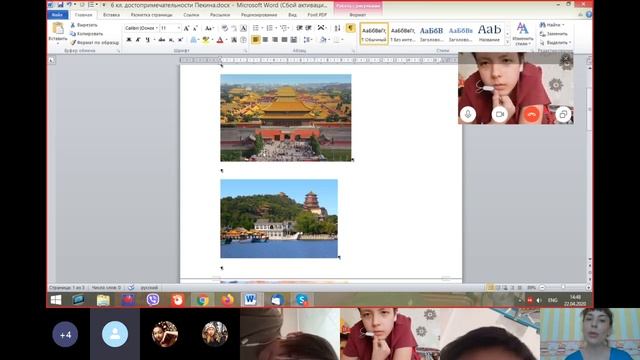Click the Replace (Заменить) command

pos(553,34)
